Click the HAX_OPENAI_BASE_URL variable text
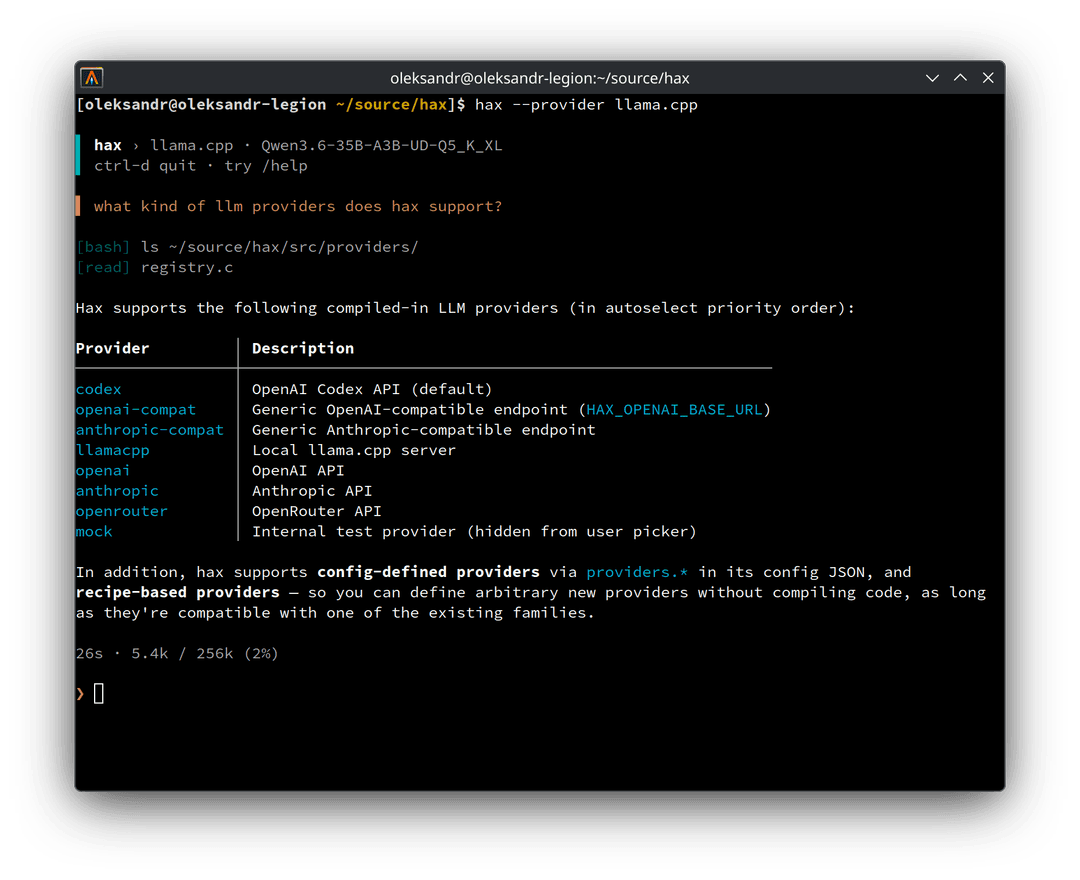The image size is (1080, 880). 674,410
